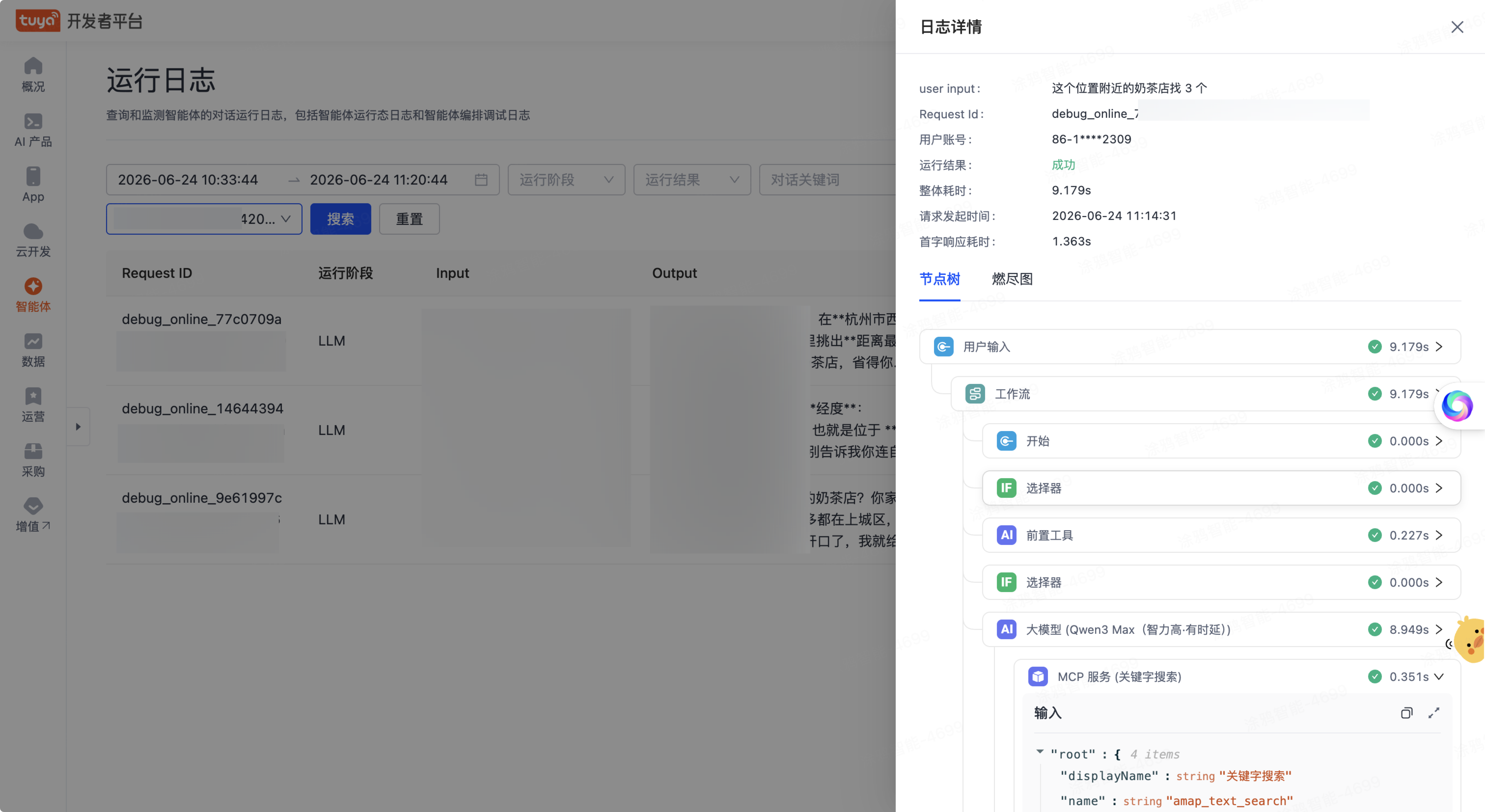Screen dimensions: 1485x812
Task: Open the floating AI assistant orb
Action: [1457, 406]
